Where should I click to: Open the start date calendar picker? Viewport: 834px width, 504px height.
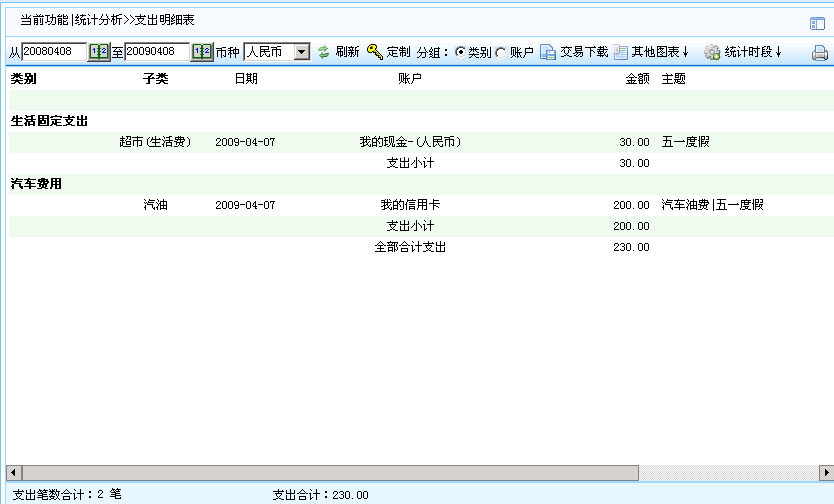click(99, 52)
